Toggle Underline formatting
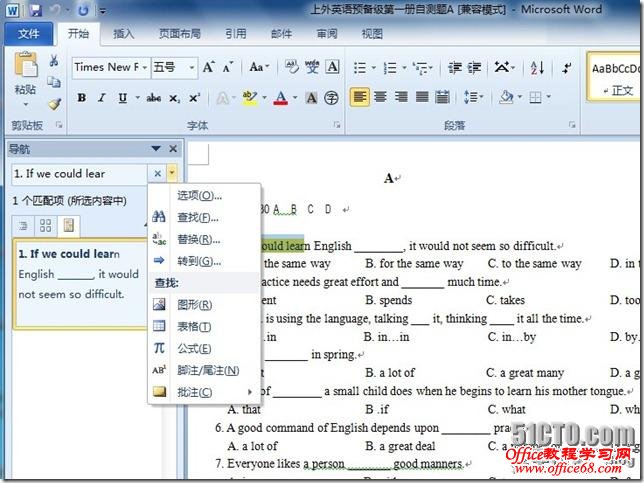Screen dimensions: 644x483 (x=122, y=98)
